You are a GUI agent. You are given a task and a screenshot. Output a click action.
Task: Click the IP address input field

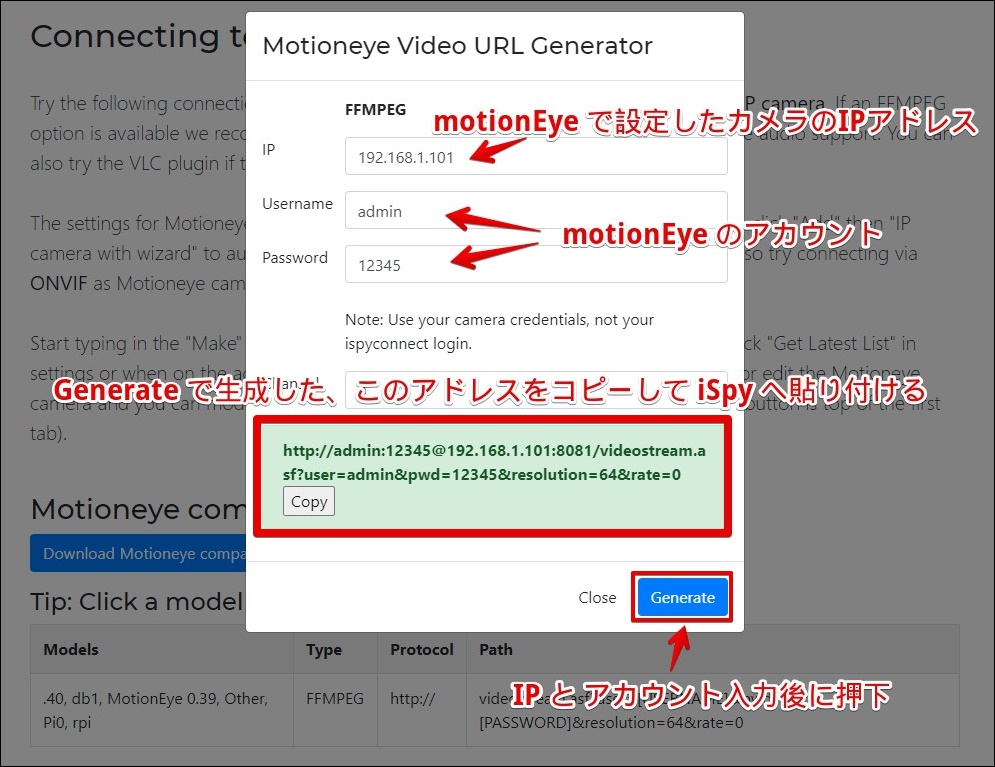(536, 157)
